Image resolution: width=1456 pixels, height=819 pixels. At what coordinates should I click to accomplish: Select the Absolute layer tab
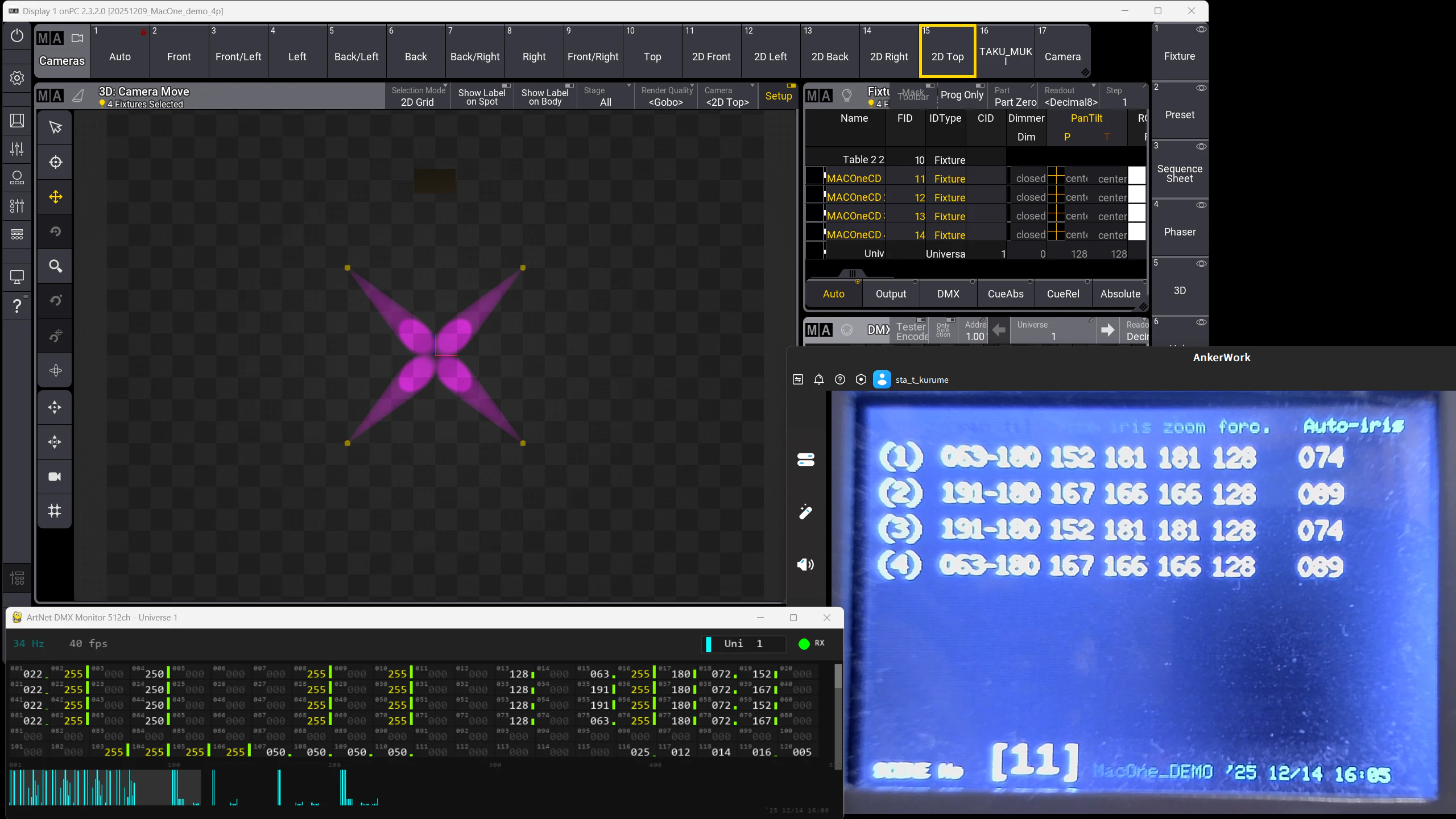tap(1120, 293)
